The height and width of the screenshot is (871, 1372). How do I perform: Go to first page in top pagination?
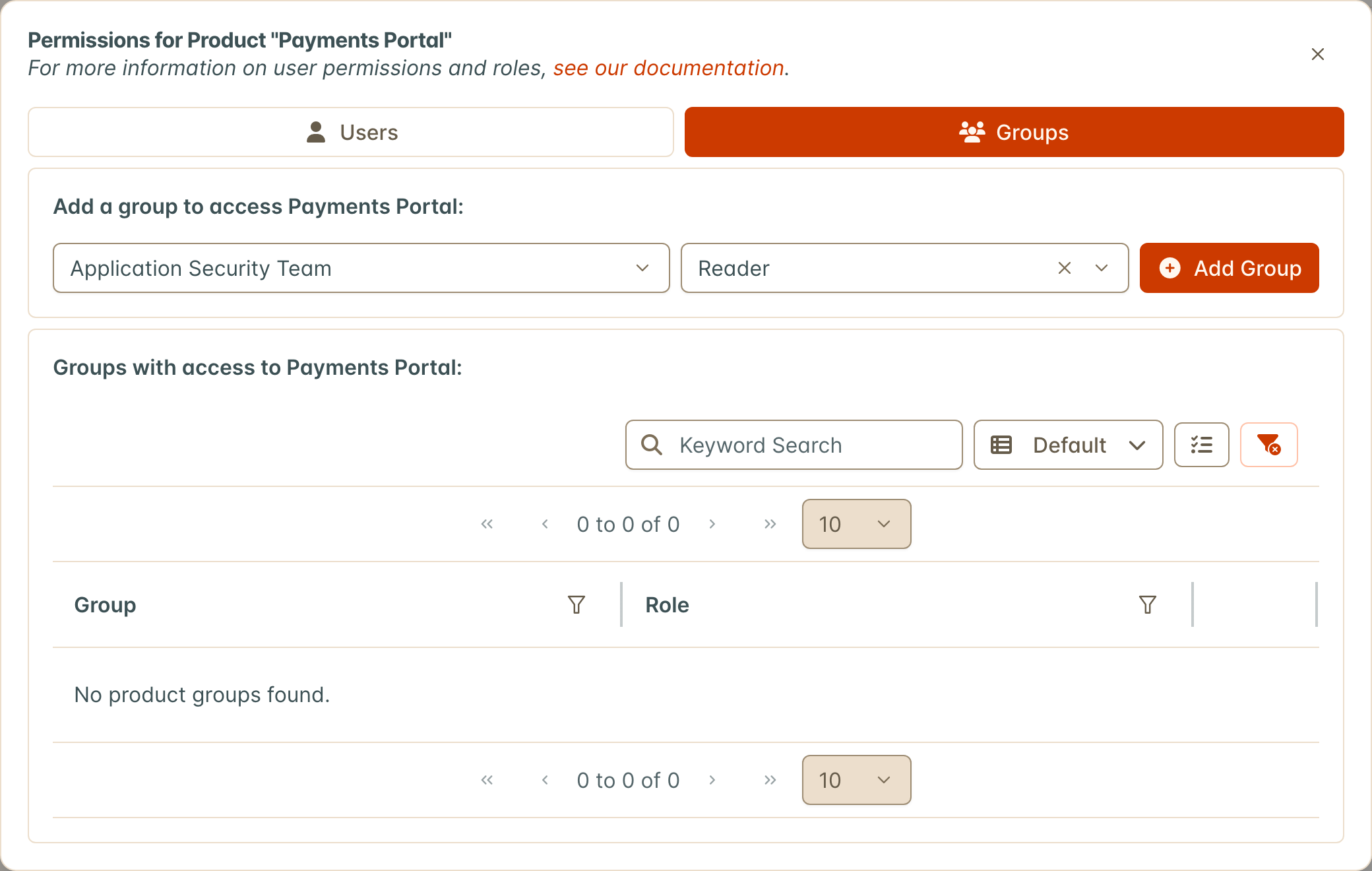487,524
